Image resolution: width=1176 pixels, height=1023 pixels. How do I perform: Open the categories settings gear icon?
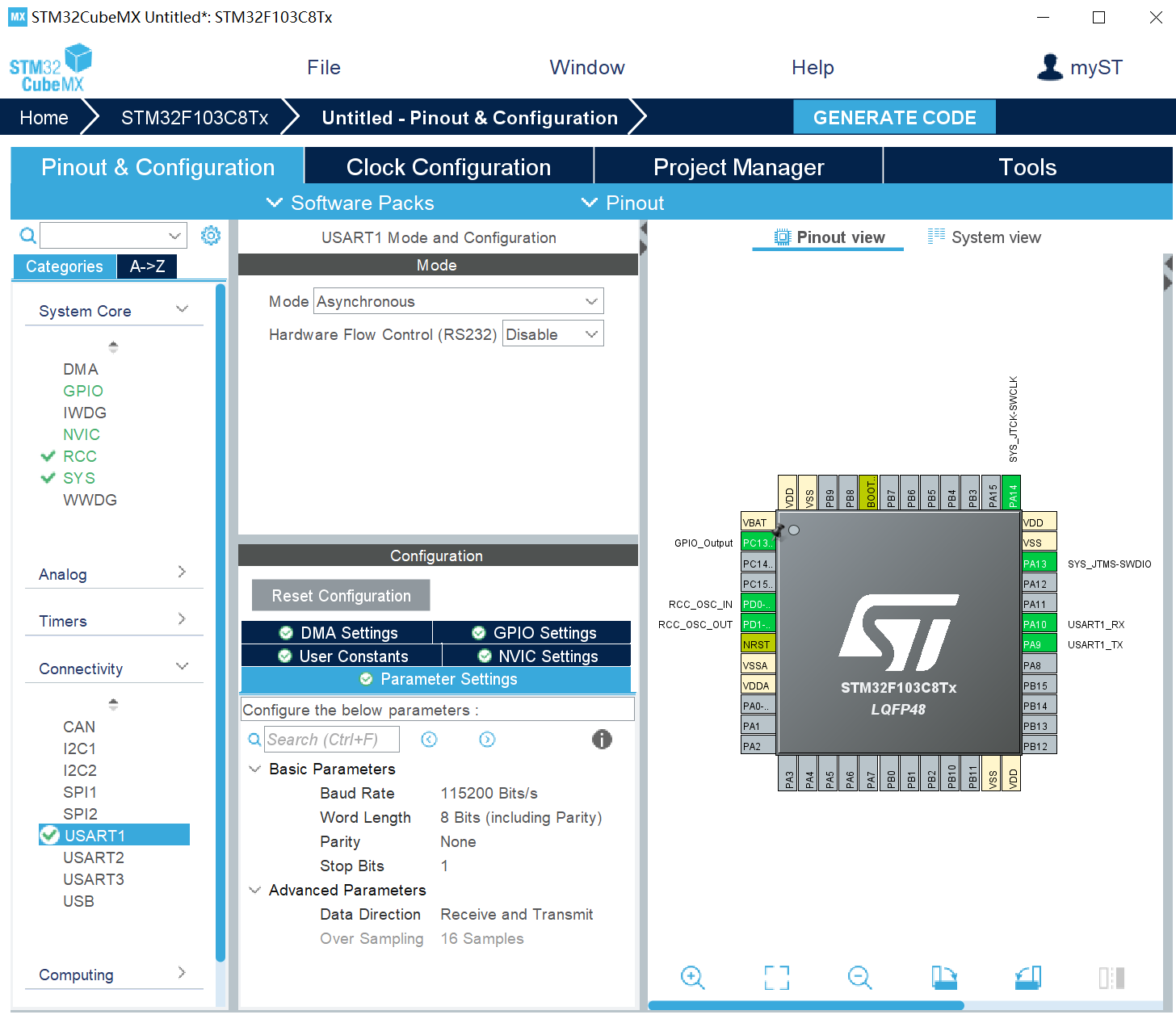point(211,235)
